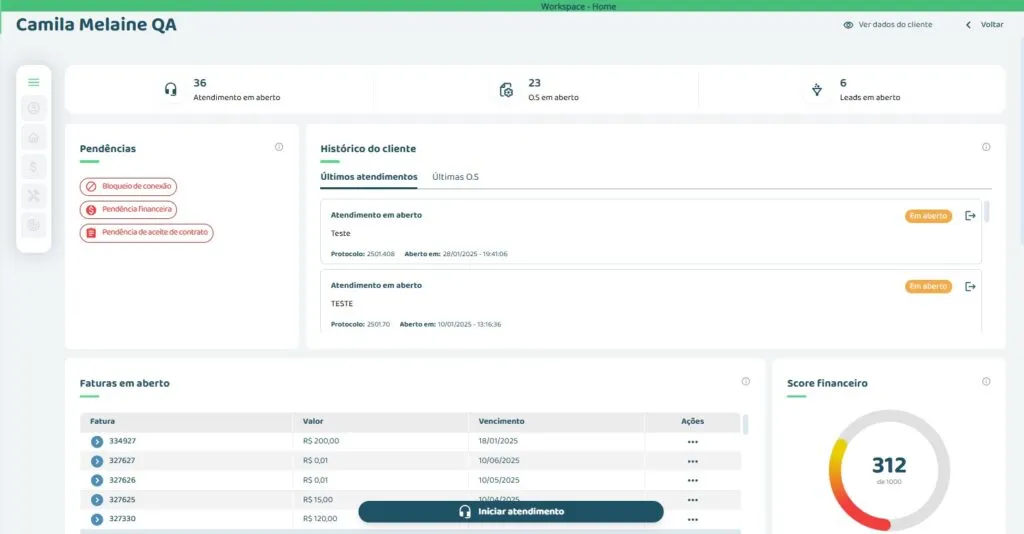Click due date '10/06/2025'

pyautogui.click(x=499, y=460)
